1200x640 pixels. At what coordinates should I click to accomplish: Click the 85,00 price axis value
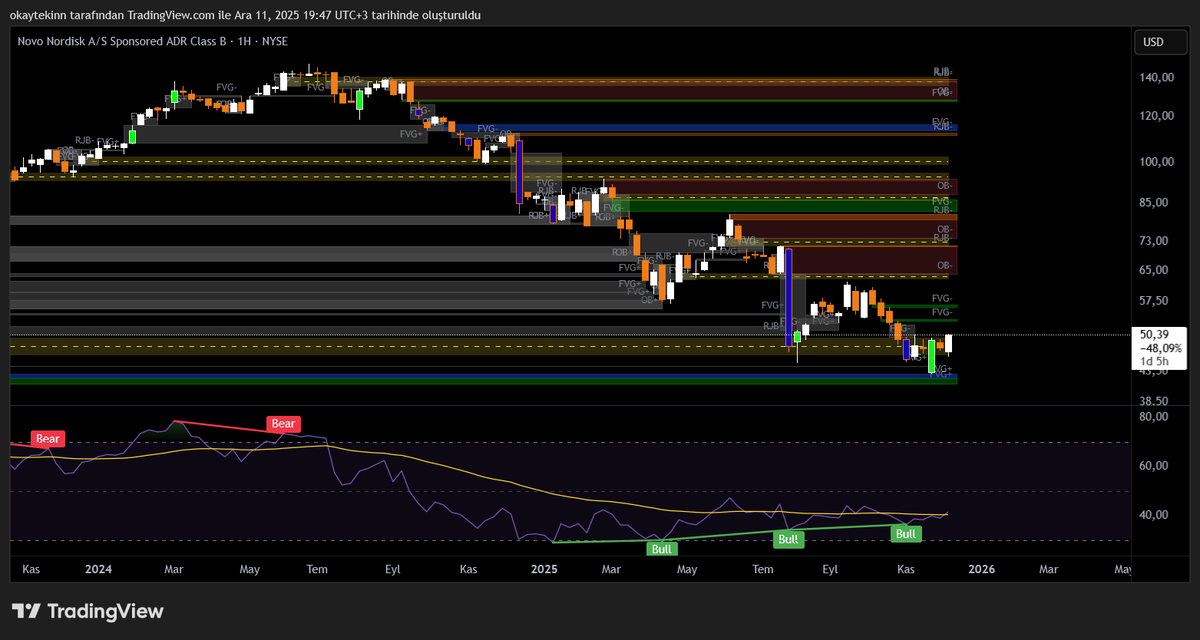[1154, 203]
